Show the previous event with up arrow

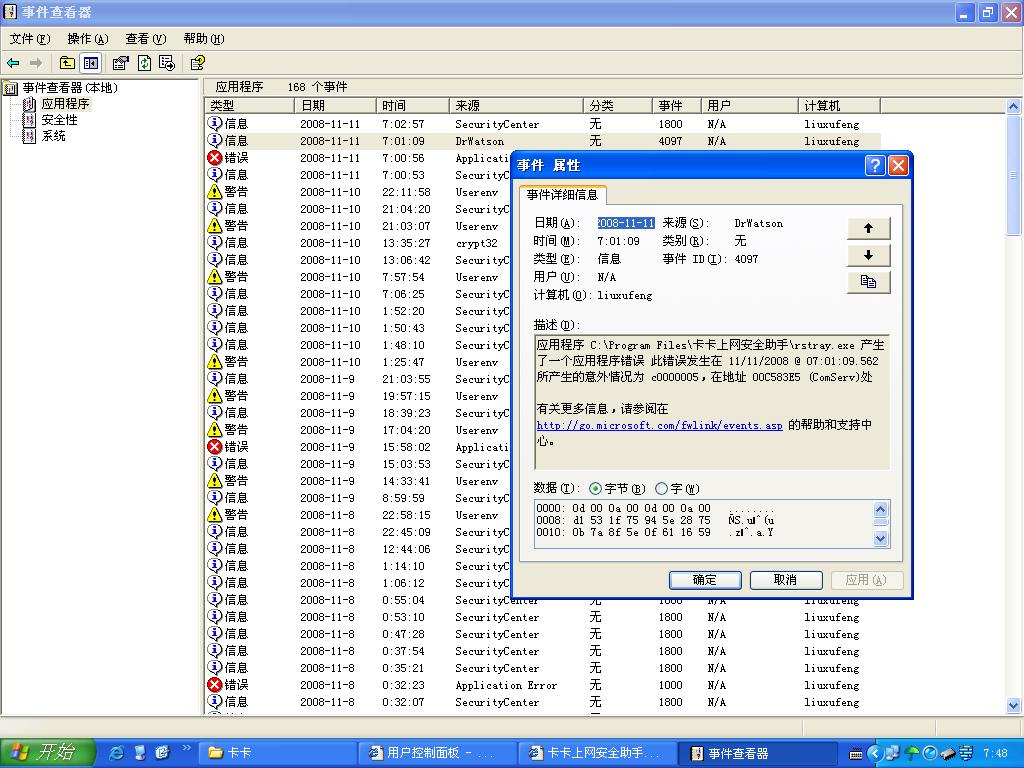coord(868,228)
